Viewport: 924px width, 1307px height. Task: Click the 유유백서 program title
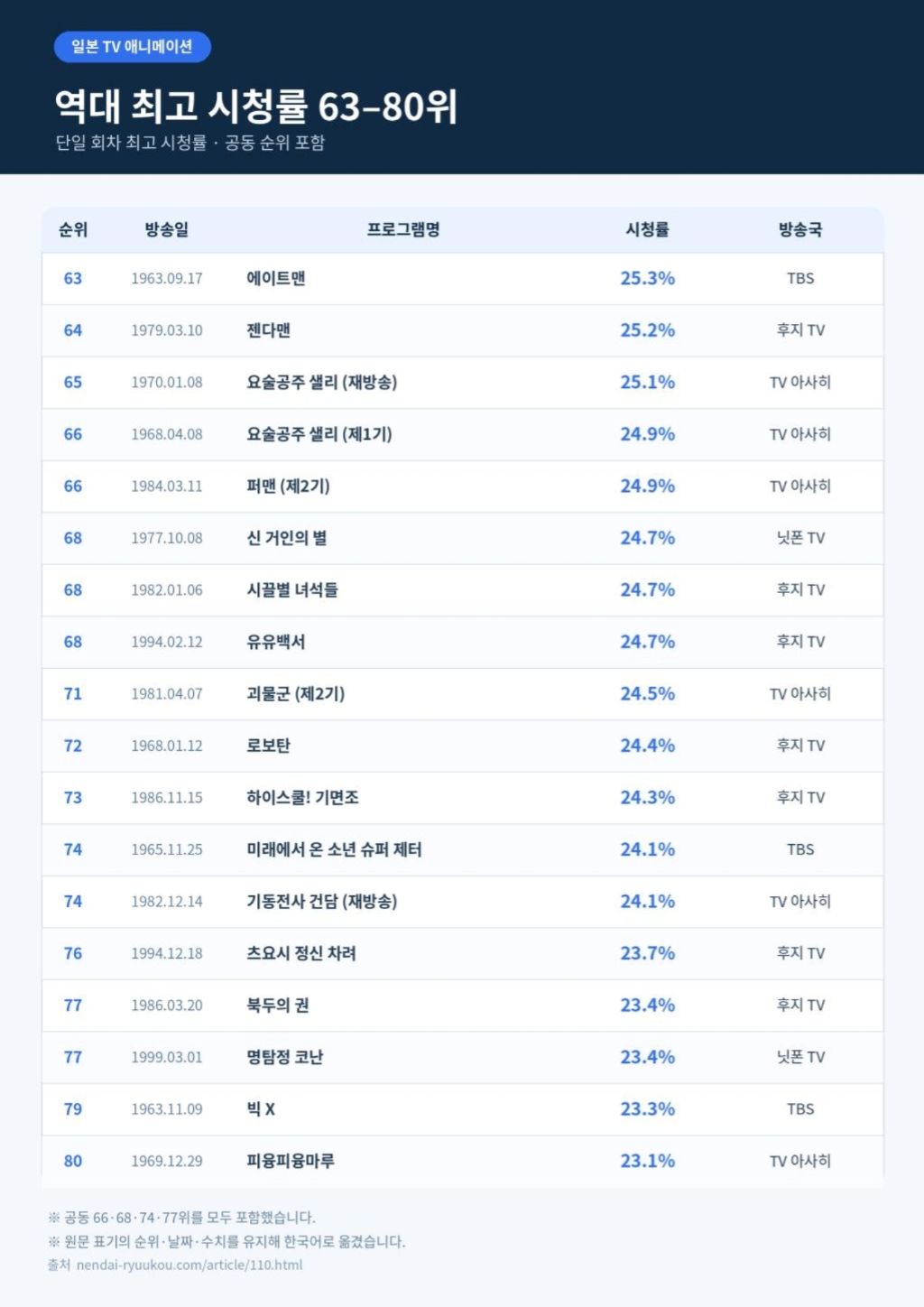click(x=276, y=642)
